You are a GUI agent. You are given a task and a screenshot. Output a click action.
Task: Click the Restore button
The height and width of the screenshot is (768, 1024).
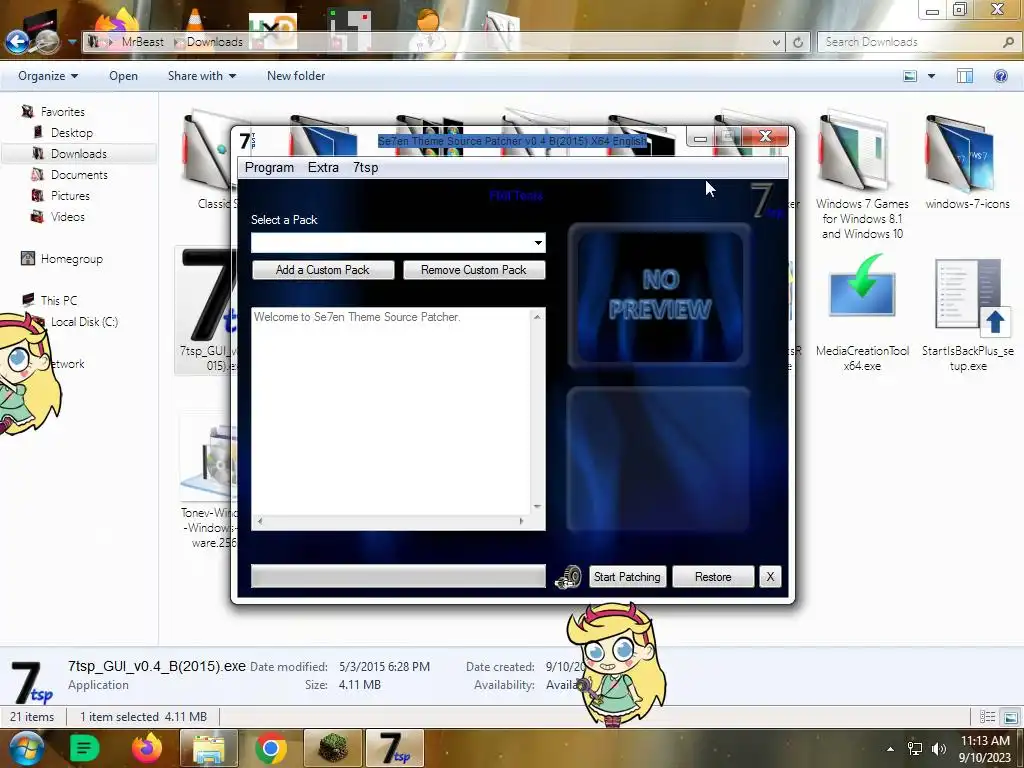713,577
